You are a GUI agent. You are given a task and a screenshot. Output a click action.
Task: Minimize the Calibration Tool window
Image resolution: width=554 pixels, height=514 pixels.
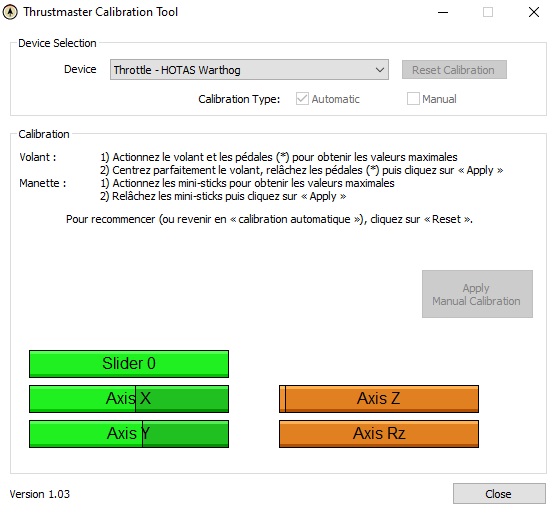pyautogui.click(x=443, y=12)
